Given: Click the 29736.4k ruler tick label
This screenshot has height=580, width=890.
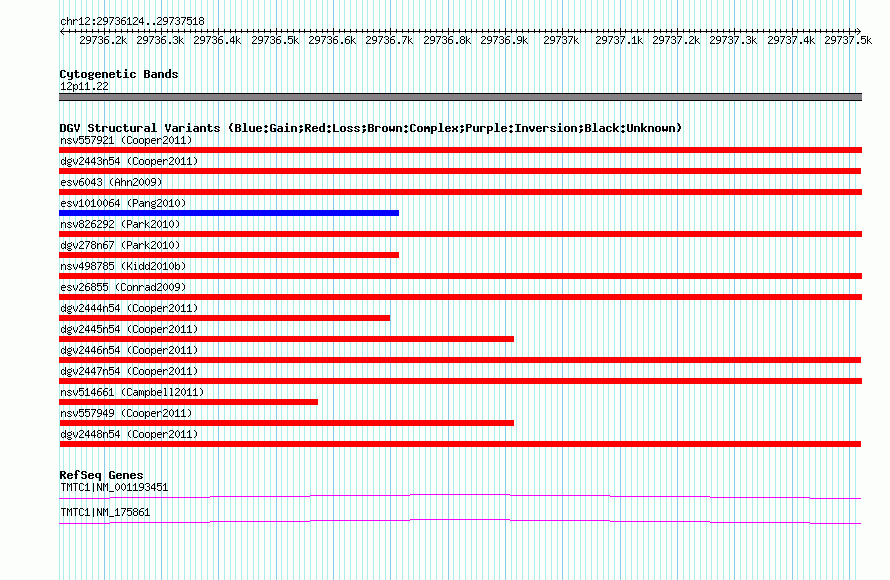Looking at the screenshot, I should coord(217,40).
